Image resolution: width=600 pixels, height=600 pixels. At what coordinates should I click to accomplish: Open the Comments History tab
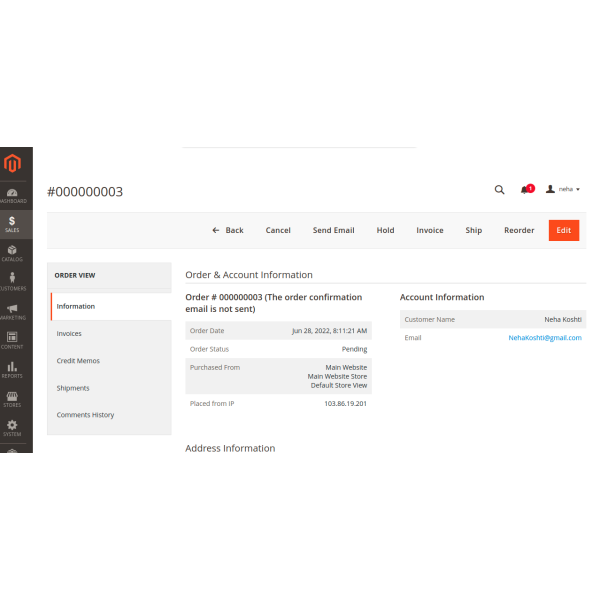click(85, 415)
